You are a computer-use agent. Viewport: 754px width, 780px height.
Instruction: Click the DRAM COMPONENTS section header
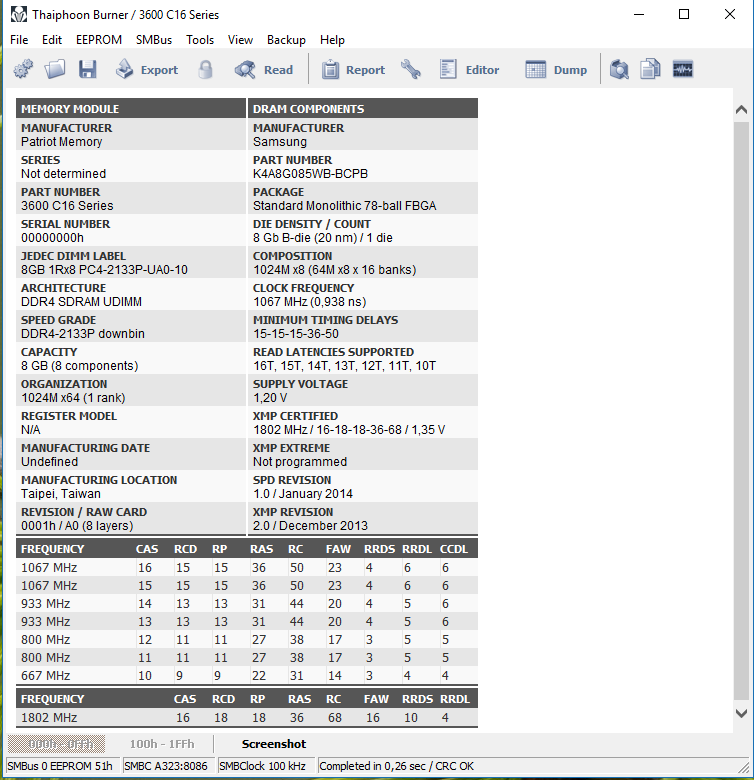(363, 108)
